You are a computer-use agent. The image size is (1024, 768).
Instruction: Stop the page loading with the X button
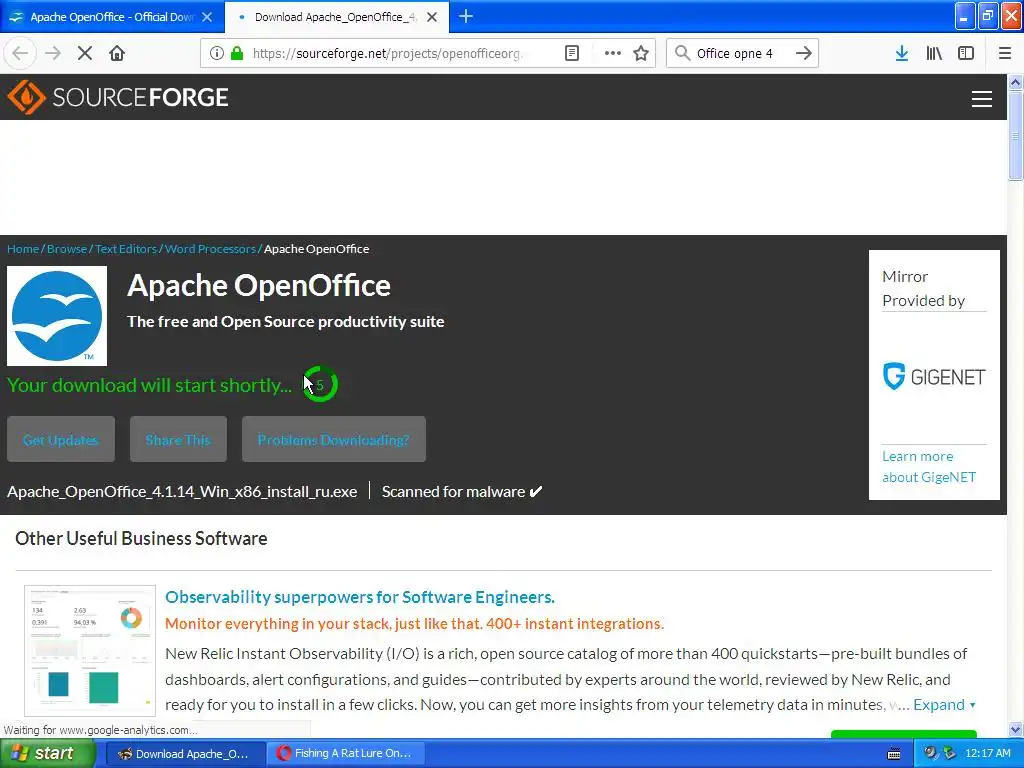point(85,53)
